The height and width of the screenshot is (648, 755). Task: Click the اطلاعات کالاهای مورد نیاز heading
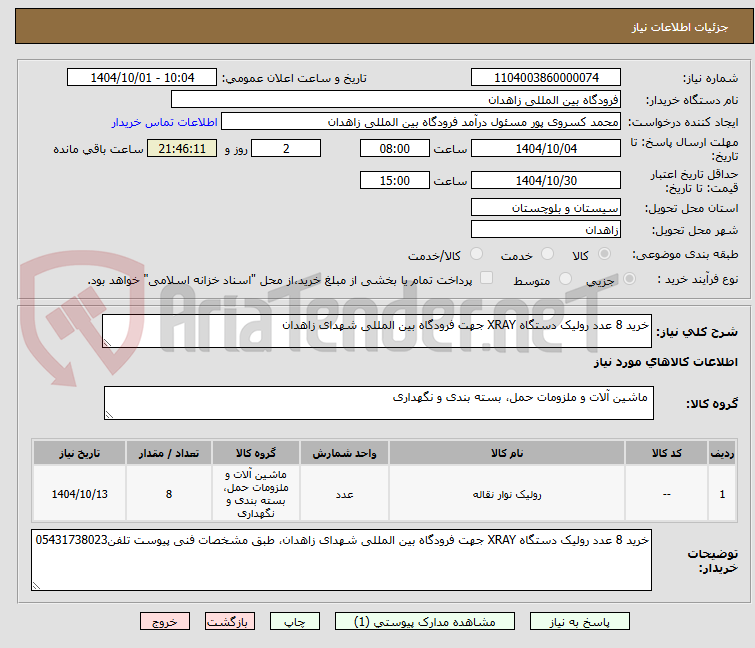tap(665, 362)
